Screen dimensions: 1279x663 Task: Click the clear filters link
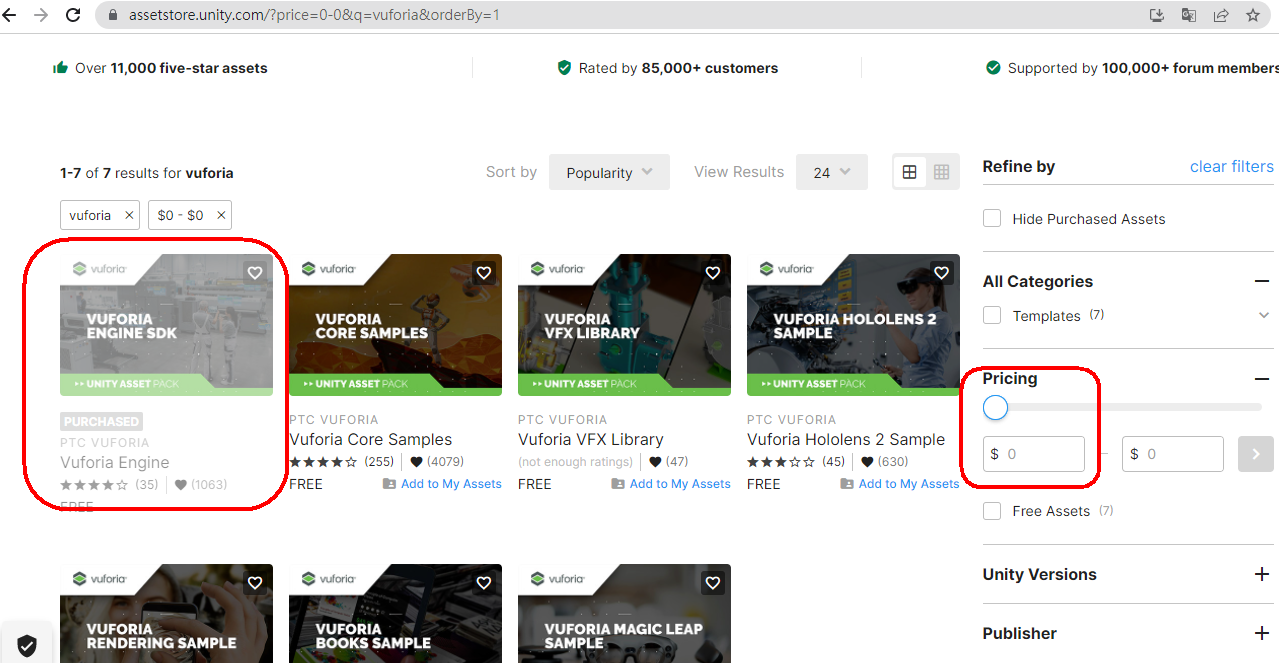pyautogui.click(x=1231, y=166)
